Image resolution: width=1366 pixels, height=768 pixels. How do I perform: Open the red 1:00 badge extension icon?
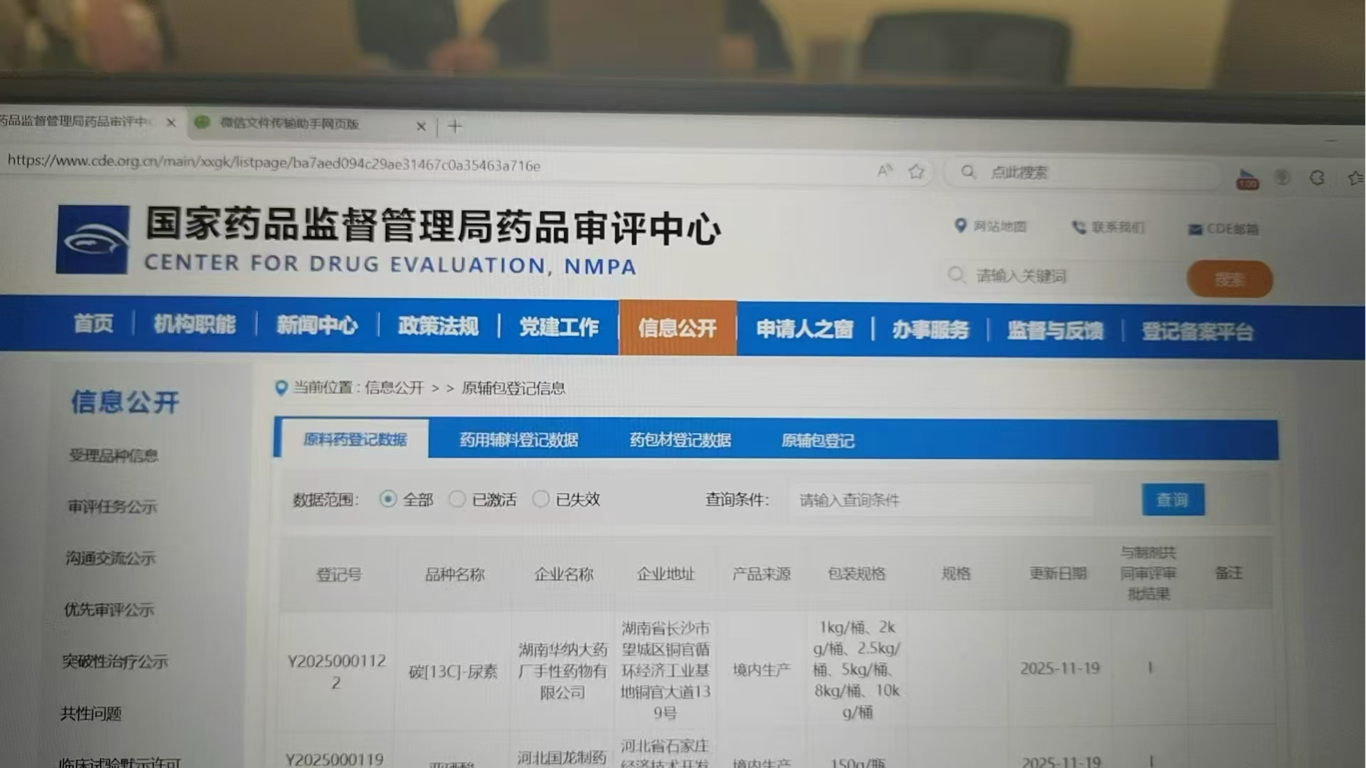coord(1247,179)
